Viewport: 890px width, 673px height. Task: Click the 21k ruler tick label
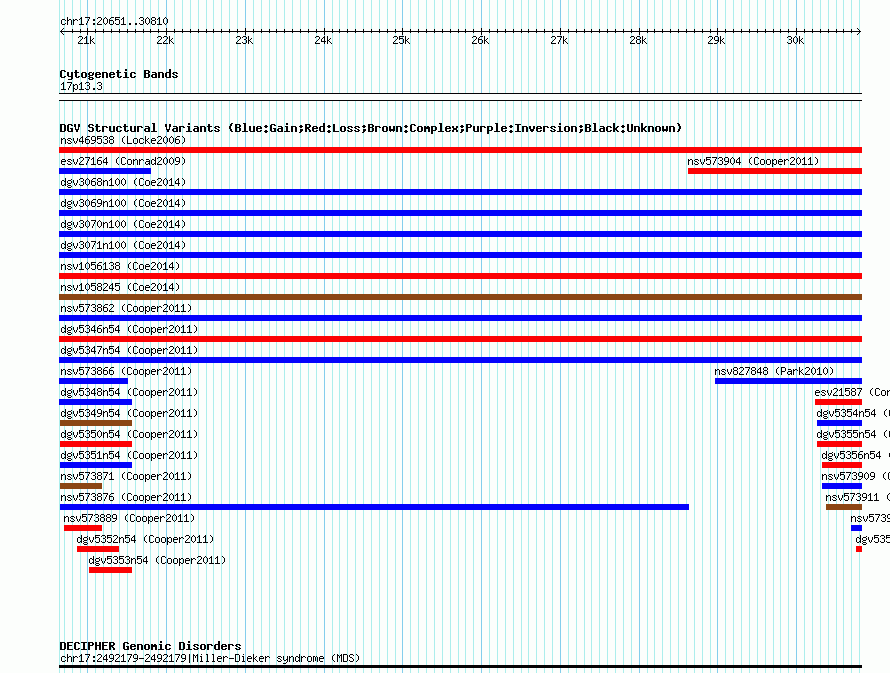[x=86, y=40]
